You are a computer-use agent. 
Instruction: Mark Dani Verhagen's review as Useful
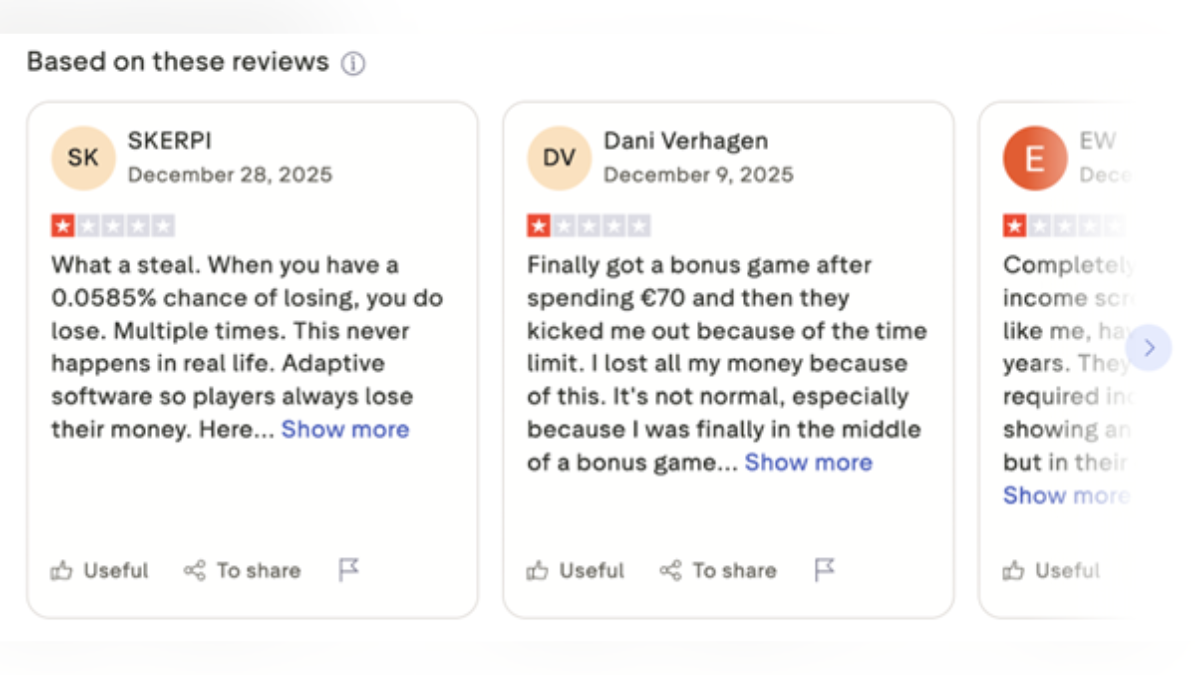pos(576,571)
